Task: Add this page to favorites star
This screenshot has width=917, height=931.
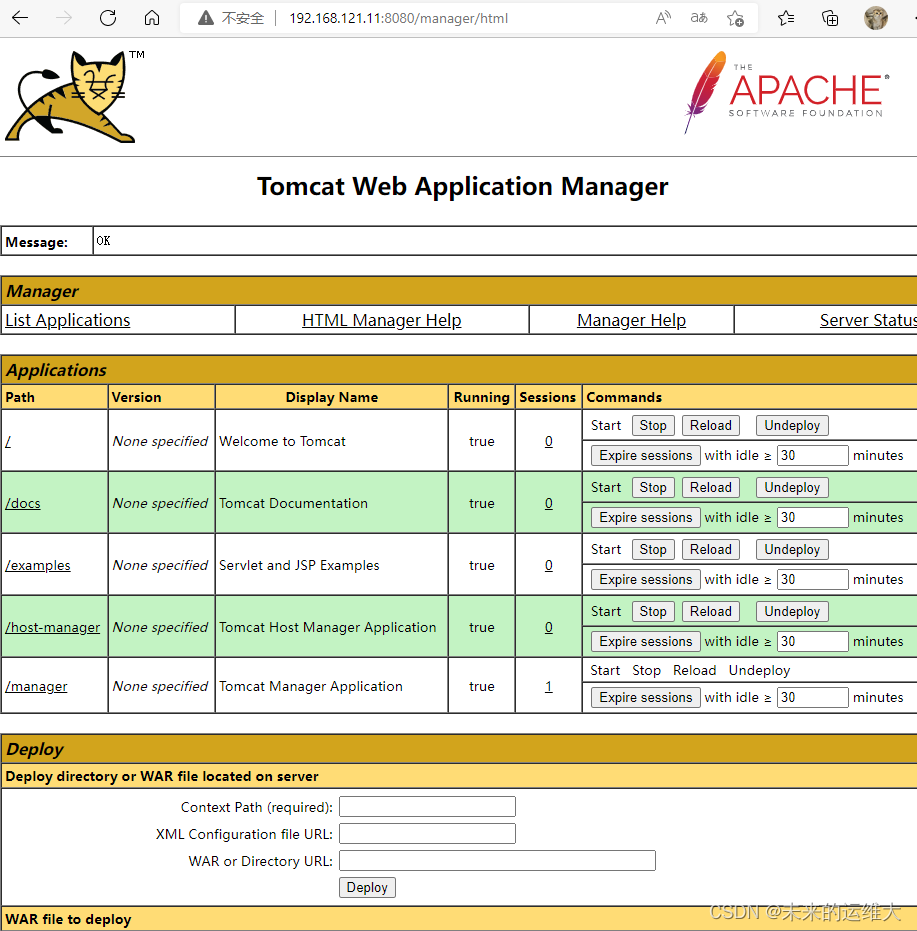Action: pyautogui.click(x=735, y=18)
